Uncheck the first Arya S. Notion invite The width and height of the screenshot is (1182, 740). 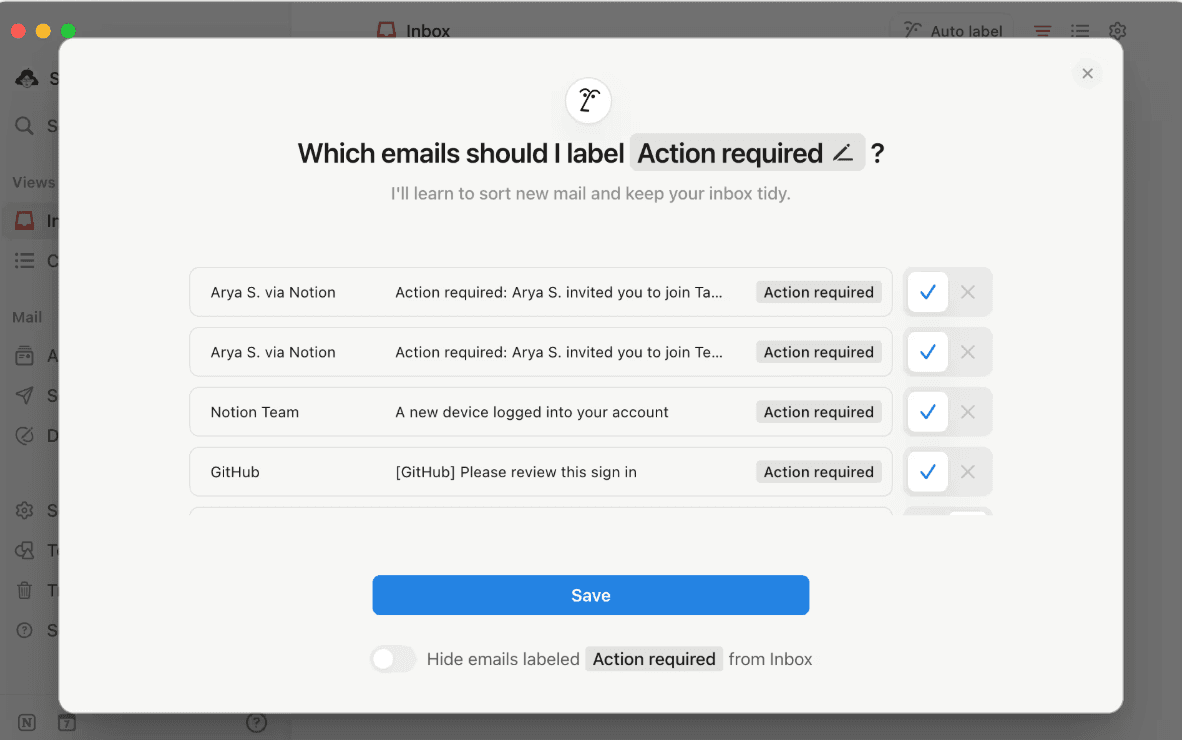point(965,291)
